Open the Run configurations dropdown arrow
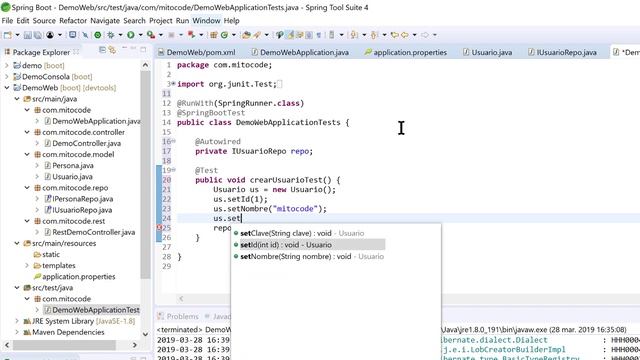The height and width of the screenshot is (360, 640). point(140,35)
